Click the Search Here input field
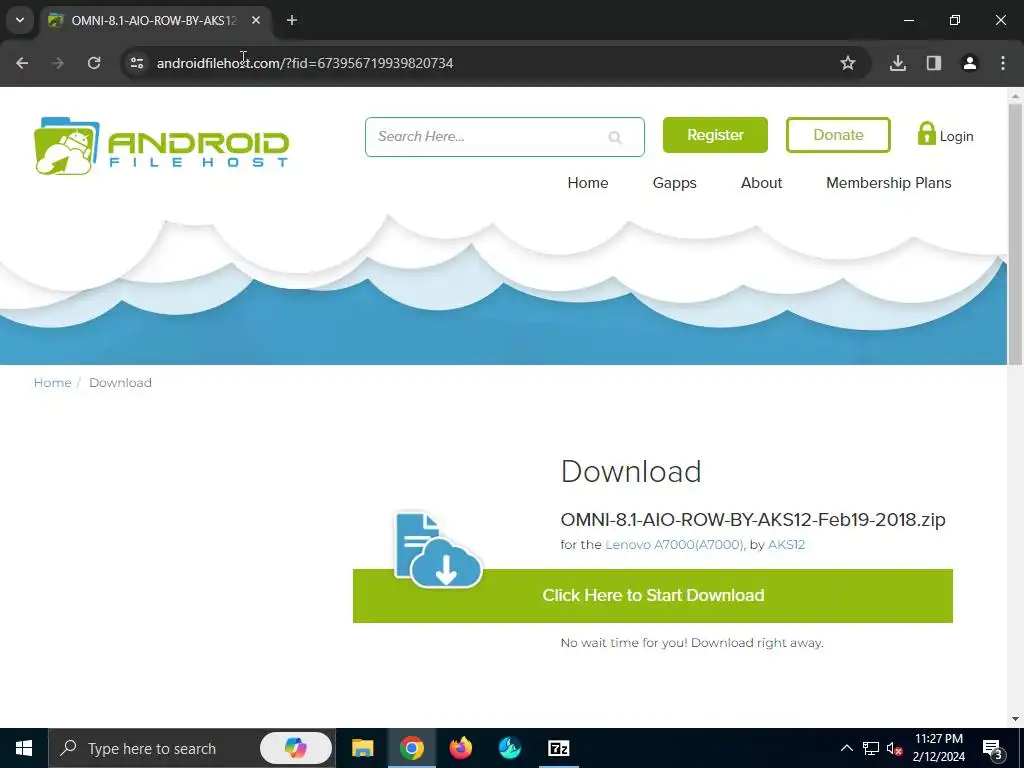This screenshot has height=768, width=1024. (505, 137)
